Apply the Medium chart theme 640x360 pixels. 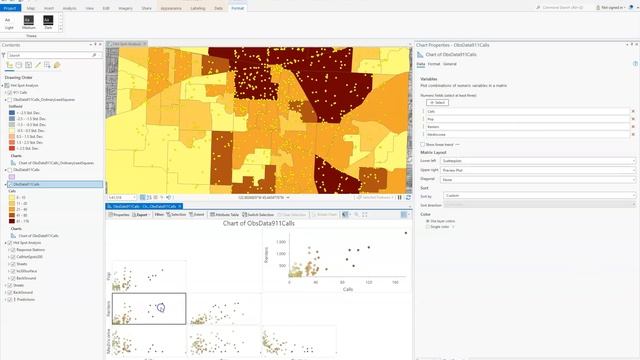(29, 22)
